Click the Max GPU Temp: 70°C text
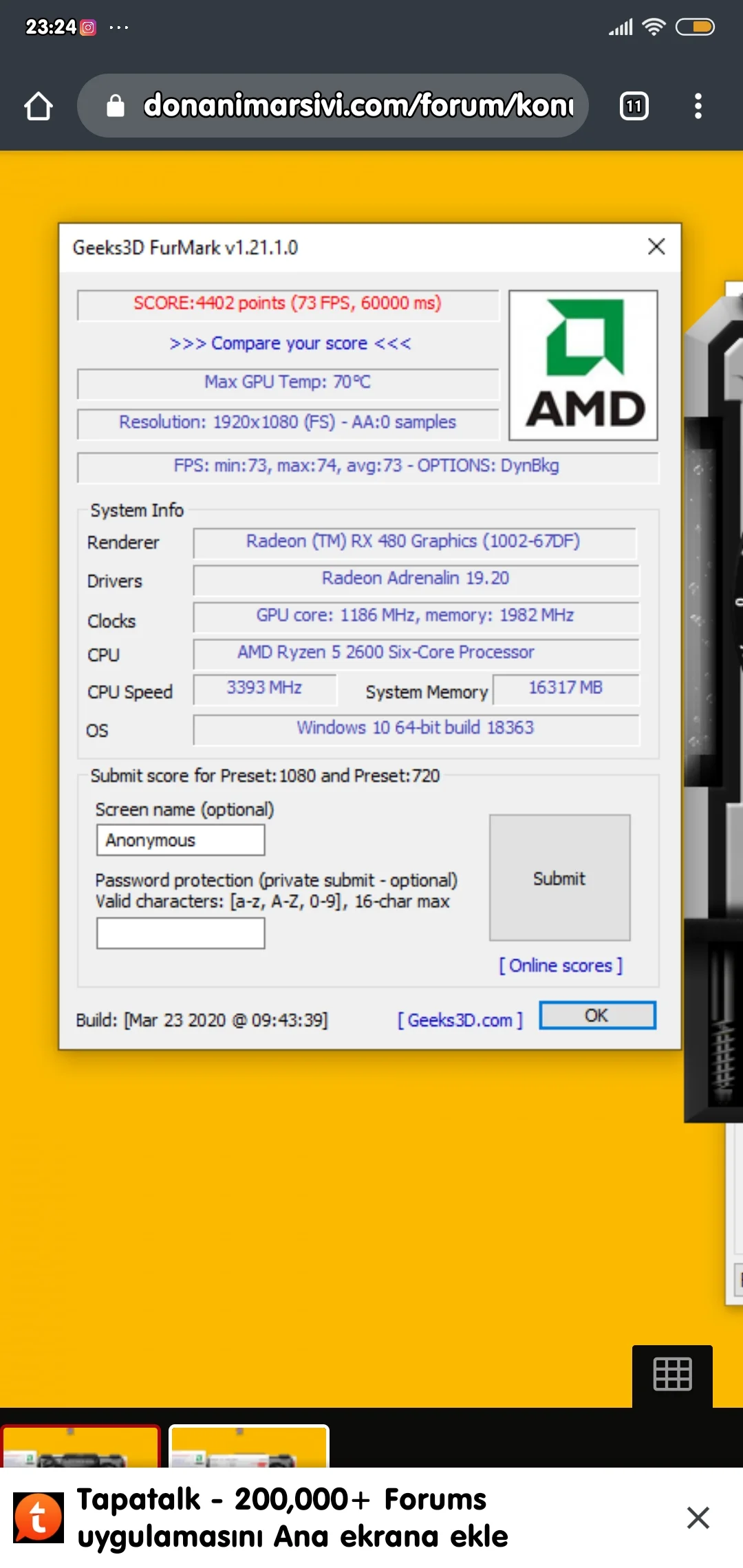 288,382
